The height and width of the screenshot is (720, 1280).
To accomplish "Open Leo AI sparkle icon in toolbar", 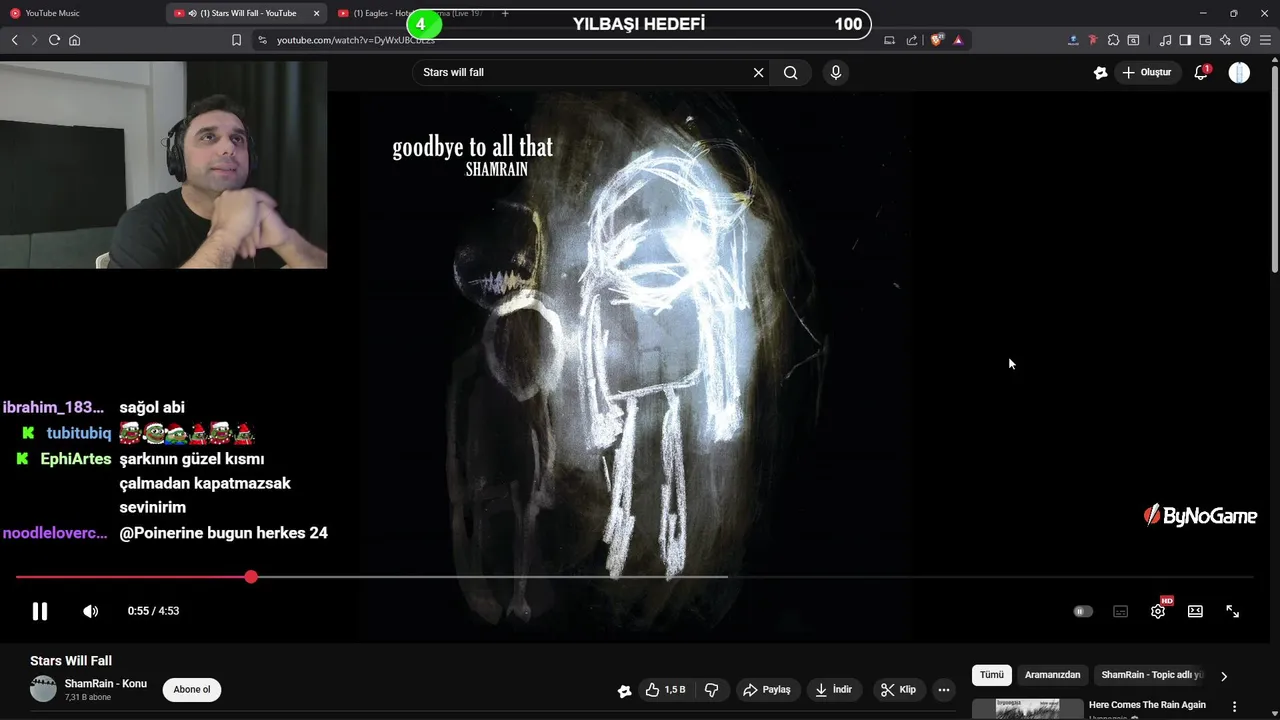I will [x=1225, y=40].
